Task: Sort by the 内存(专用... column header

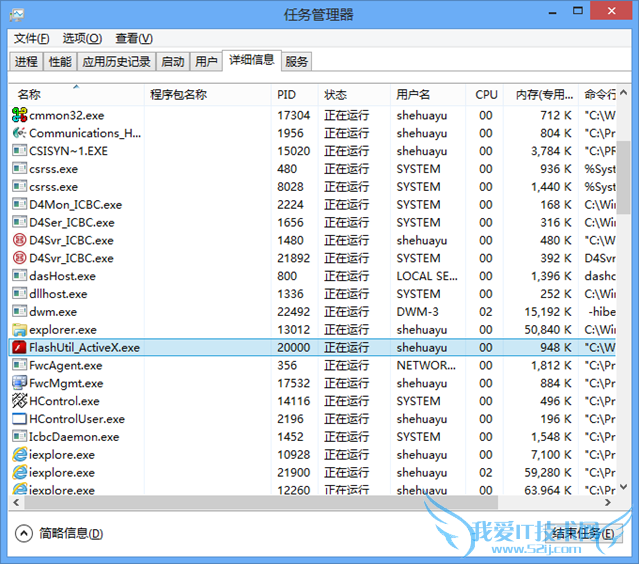Action: point(541,95)
